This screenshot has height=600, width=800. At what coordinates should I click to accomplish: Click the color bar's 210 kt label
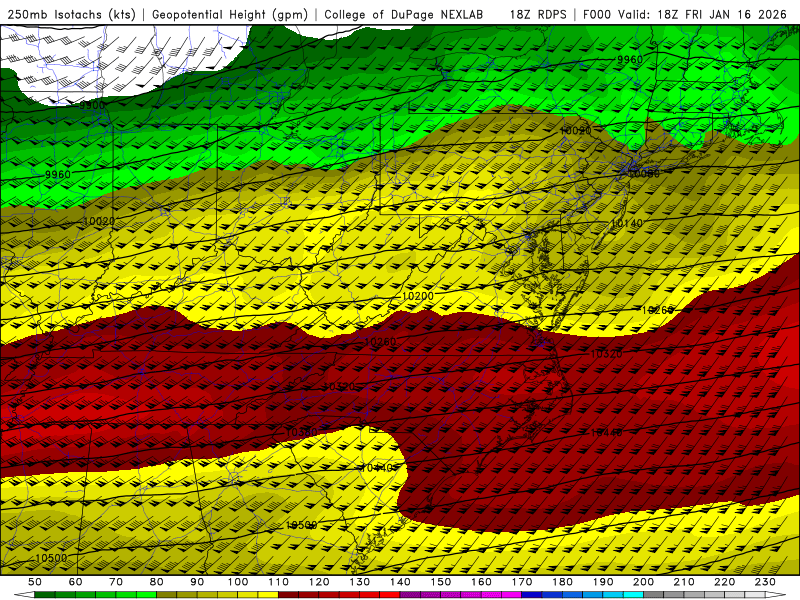684,582
